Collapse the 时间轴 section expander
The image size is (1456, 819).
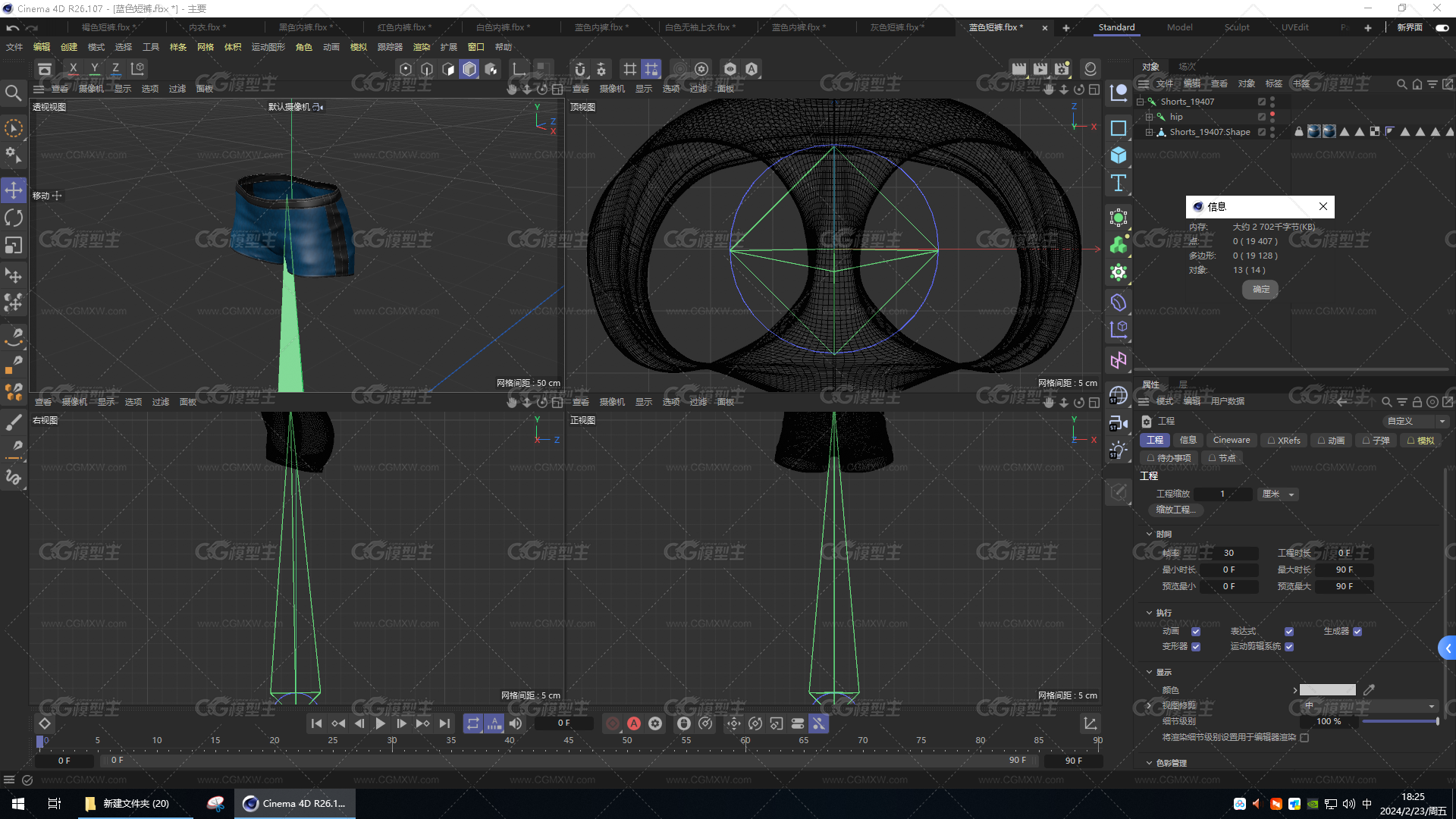(x=1149, y=533)
